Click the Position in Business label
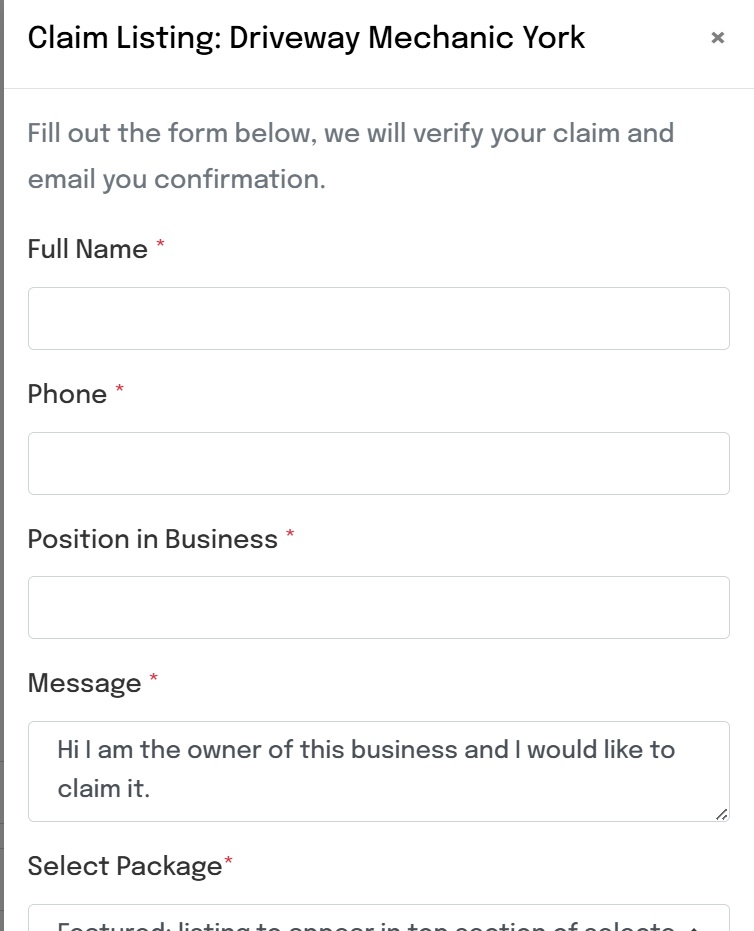The width and height of the screenshot is (754, 931). (153, 539)
